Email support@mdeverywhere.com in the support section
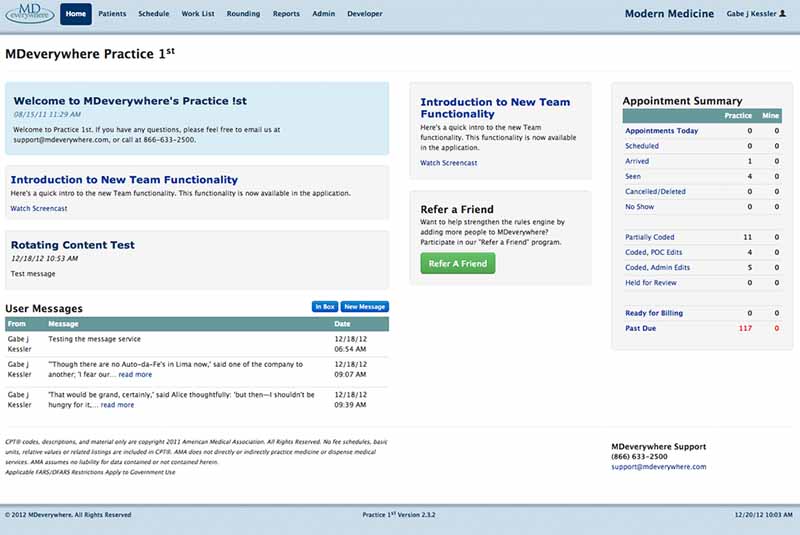The width and height of the screenshot is (800, 535). point(659,467)
